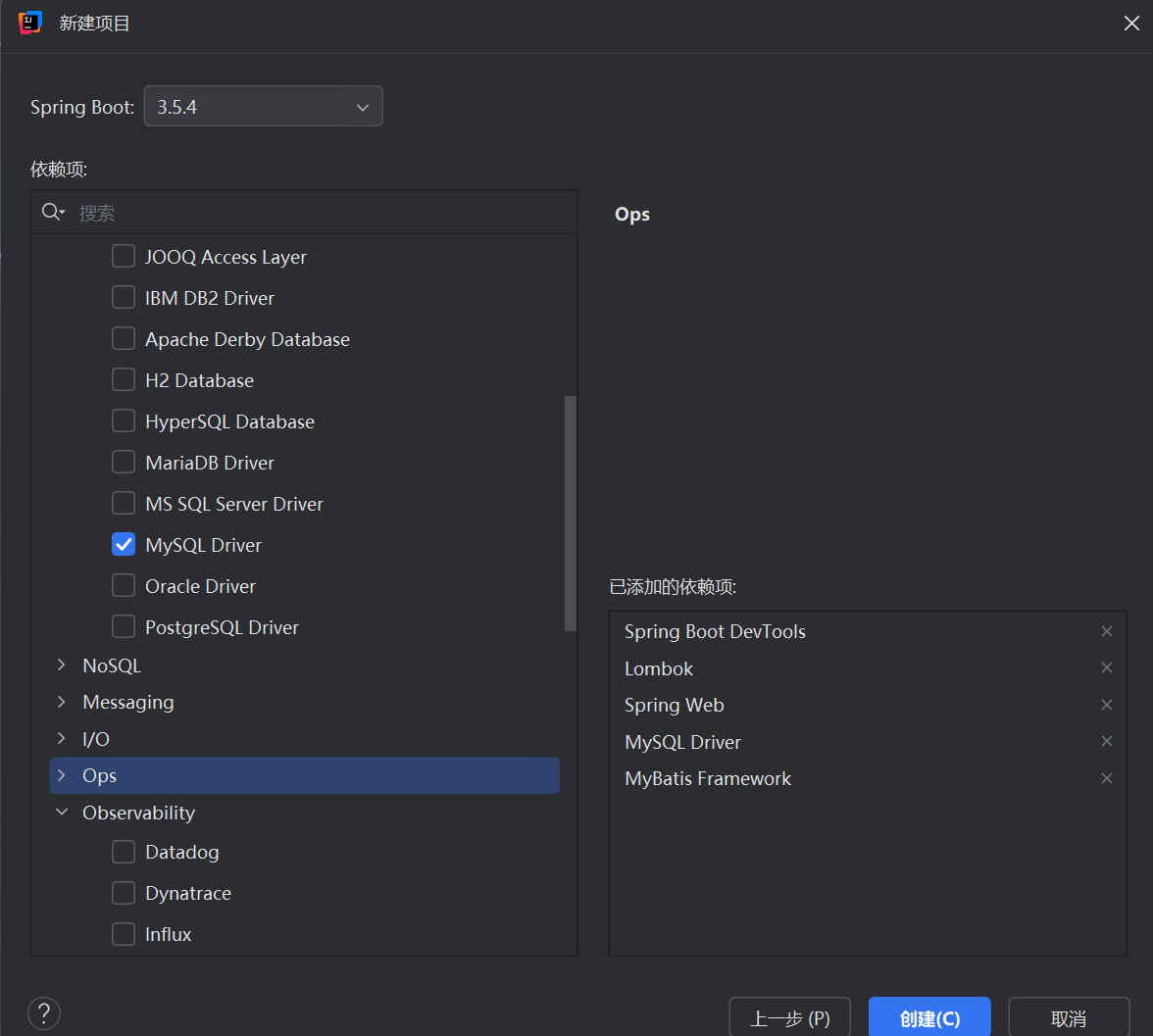The image size is (1153, 1036).
Task: Check MS SQL Server Driver checkbox
Action: point(124,504)
